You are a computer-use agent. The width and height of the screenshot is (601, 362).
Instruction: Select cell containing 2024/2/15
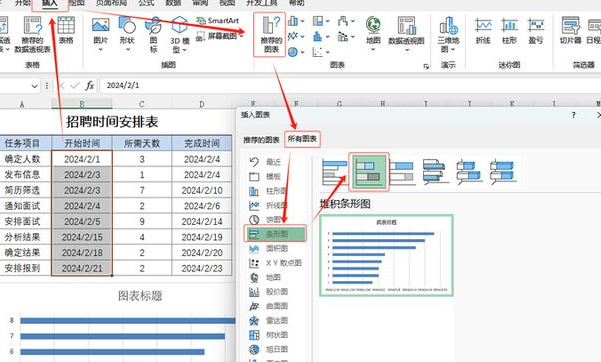pyautogui.click(x=82, y=237)
